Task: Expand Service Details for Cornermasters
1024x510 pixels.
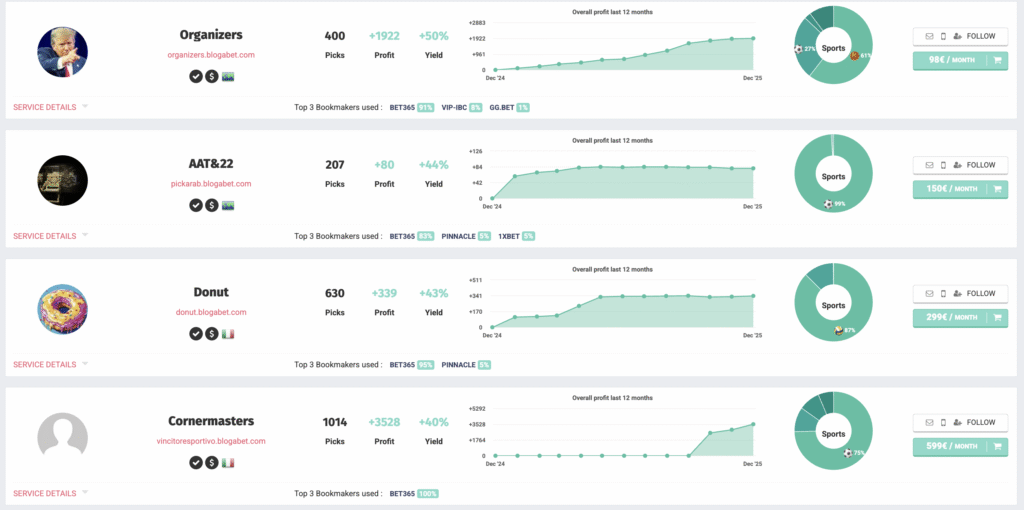Action: [x=50, y=493]
